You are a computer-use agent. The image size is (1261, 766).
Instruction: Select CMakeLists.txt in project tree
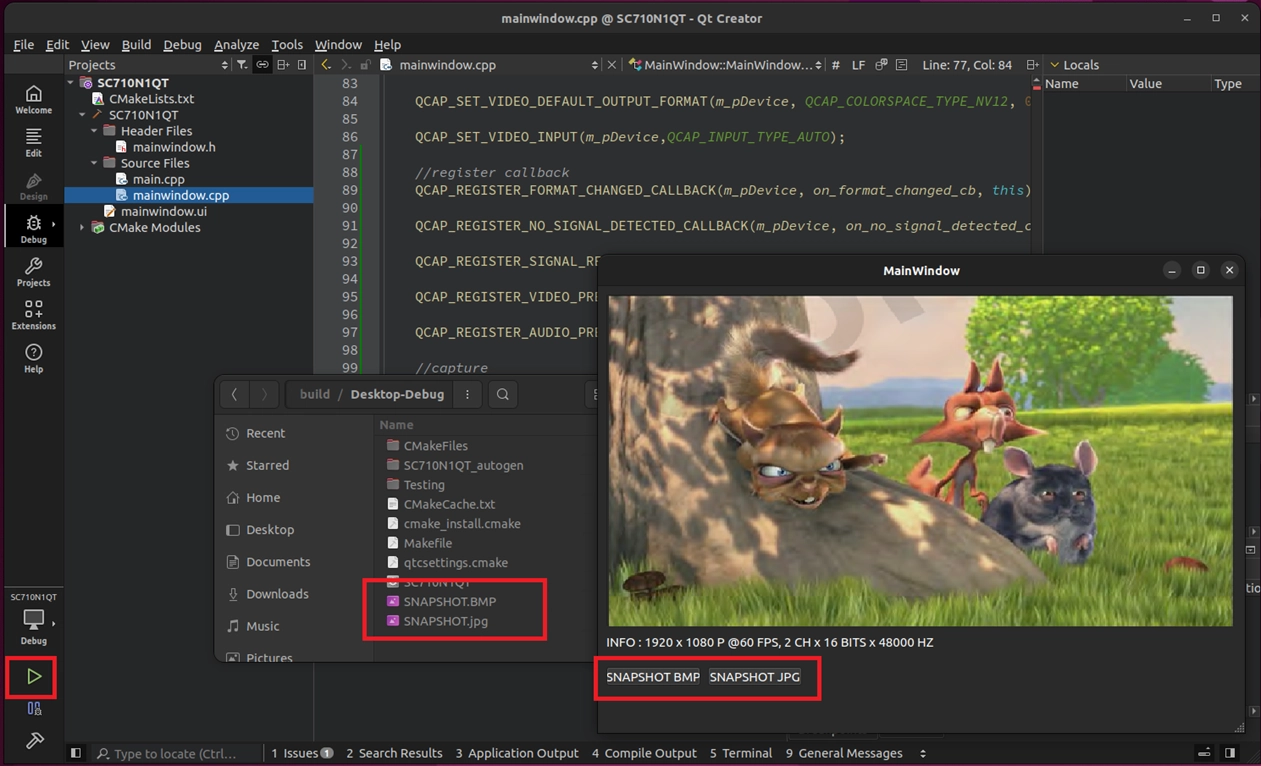coord(151,99)
